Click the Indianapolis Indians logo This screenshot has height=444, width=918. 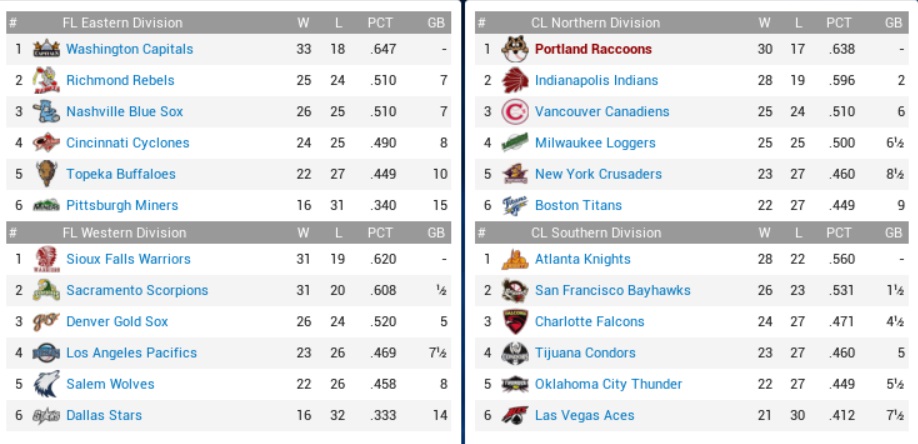[x=514, y=80]
